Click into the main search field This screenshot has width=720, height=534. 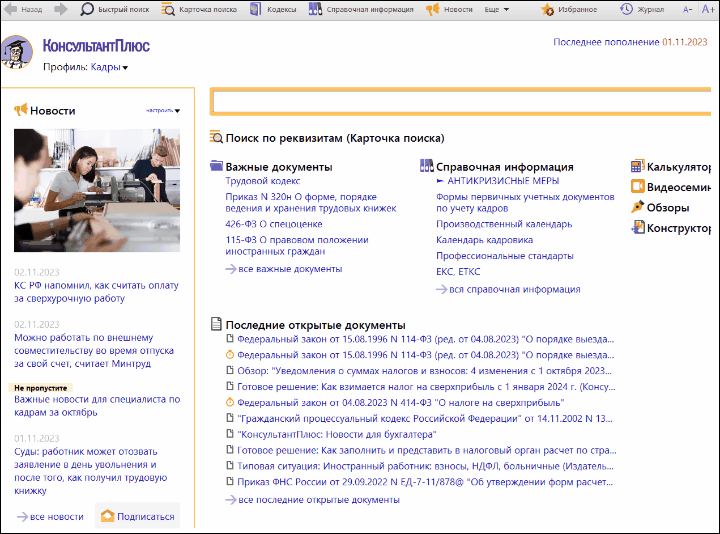[x=461, y=102]
